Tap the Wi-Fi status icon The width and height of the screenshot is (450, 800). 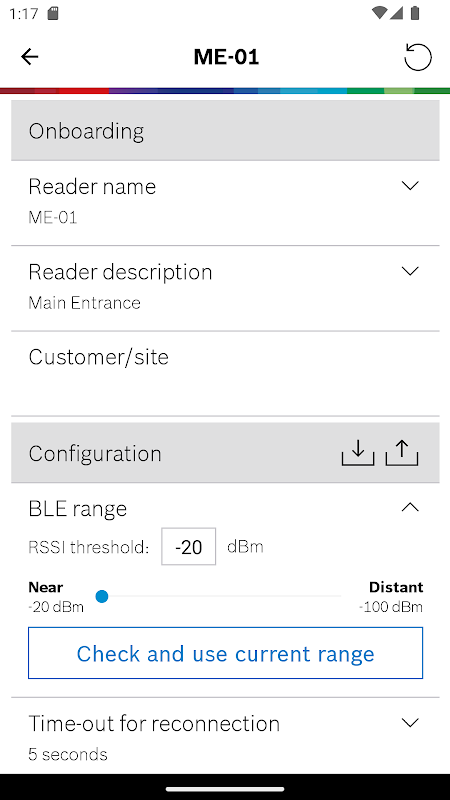click(x=379, y=13)
